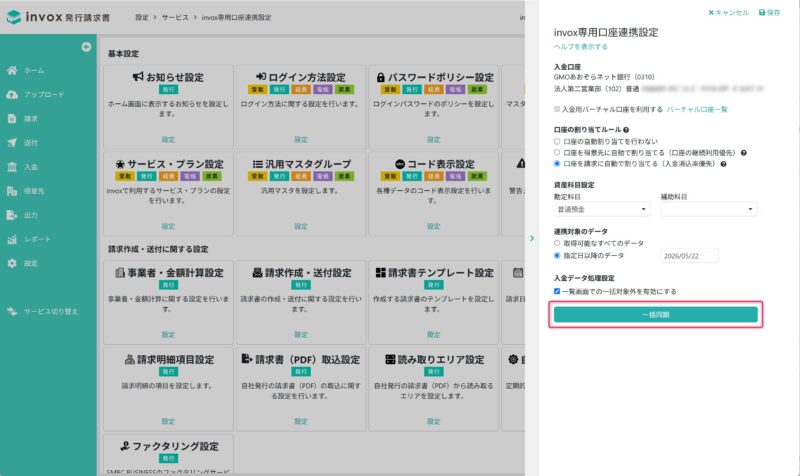
Task: Select 口座の自動割り当てを行わない radio
Action: pyautogui.click(x=557, y=141)
